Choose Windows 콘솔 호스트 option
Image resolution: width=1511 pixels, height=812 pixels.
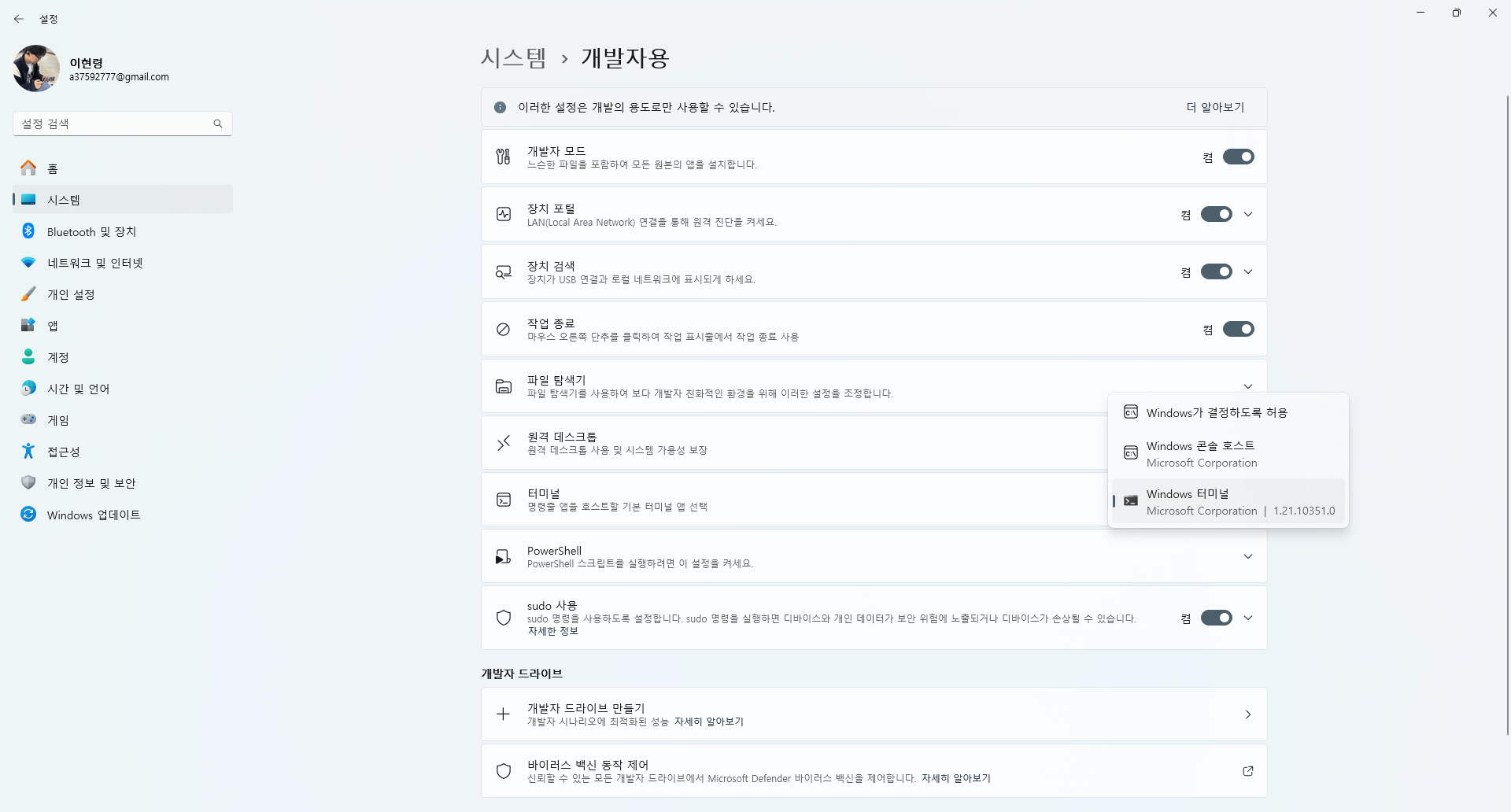(x=1228, y=454)
